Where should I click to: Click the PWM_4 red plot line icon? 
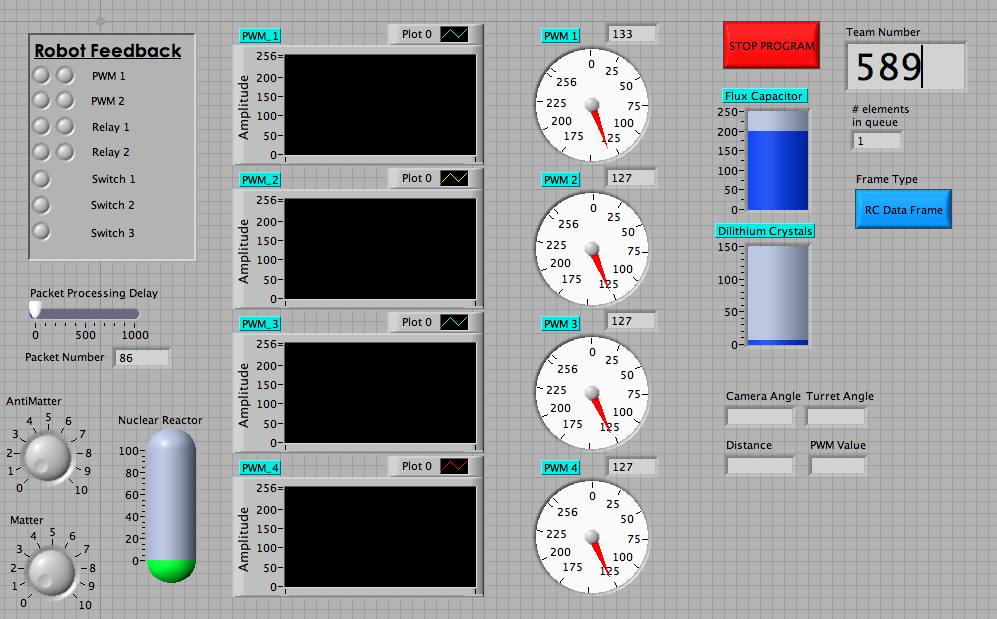point(454,466)
